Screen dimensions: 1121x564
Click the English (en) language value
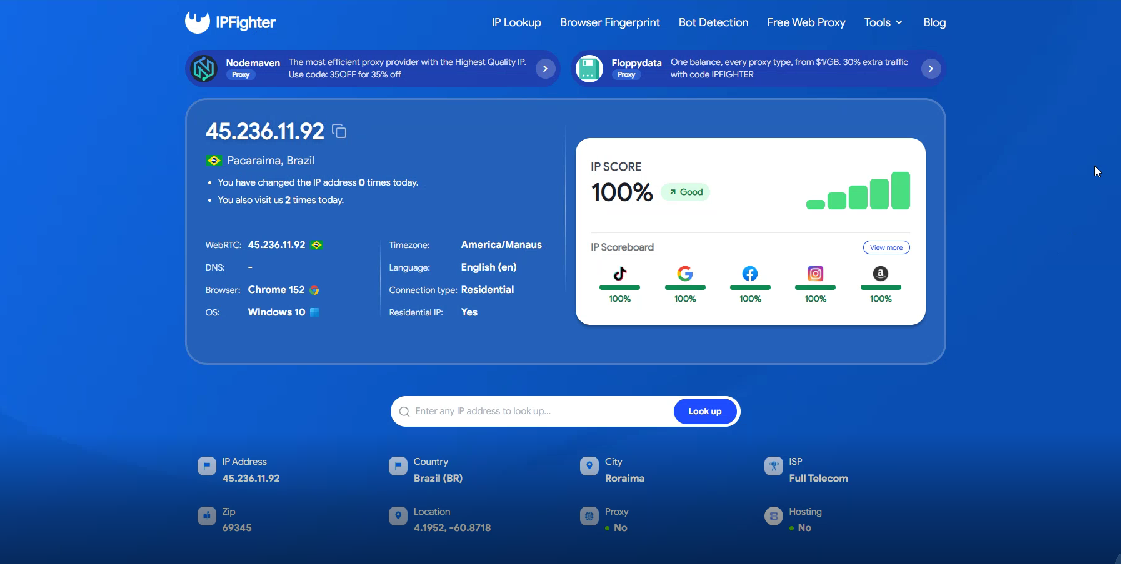point(488,267)
